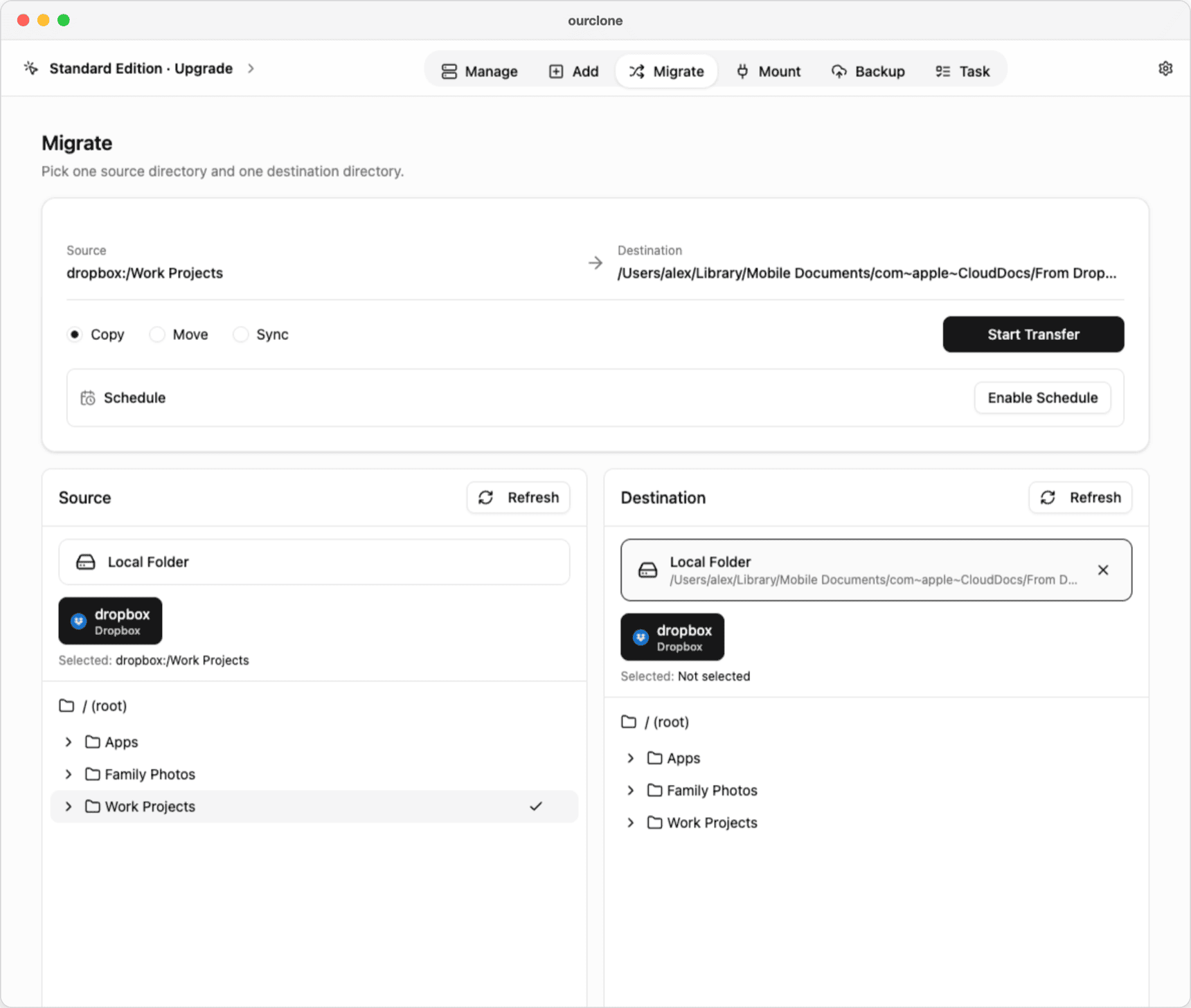
Task: Select the Sync transfer mode
Action: [240, 334]
